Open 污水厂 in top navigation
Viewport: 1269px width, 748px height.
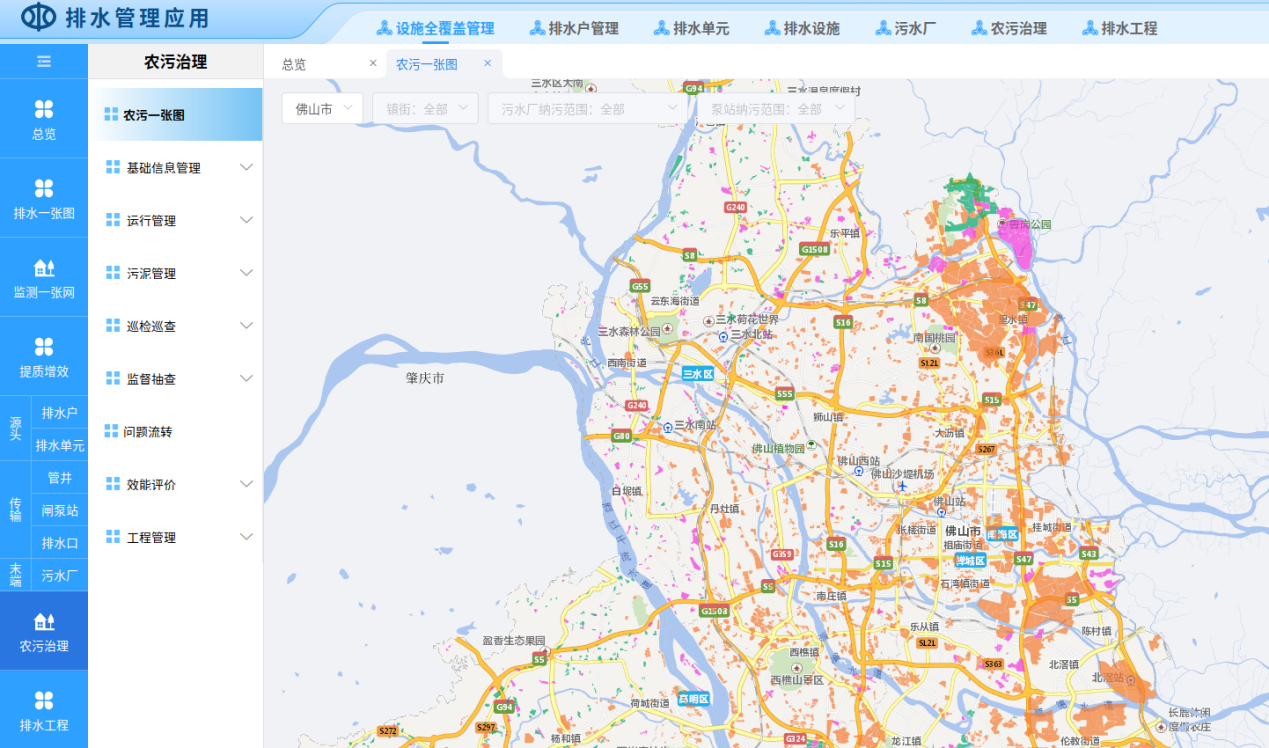point(906,29)
